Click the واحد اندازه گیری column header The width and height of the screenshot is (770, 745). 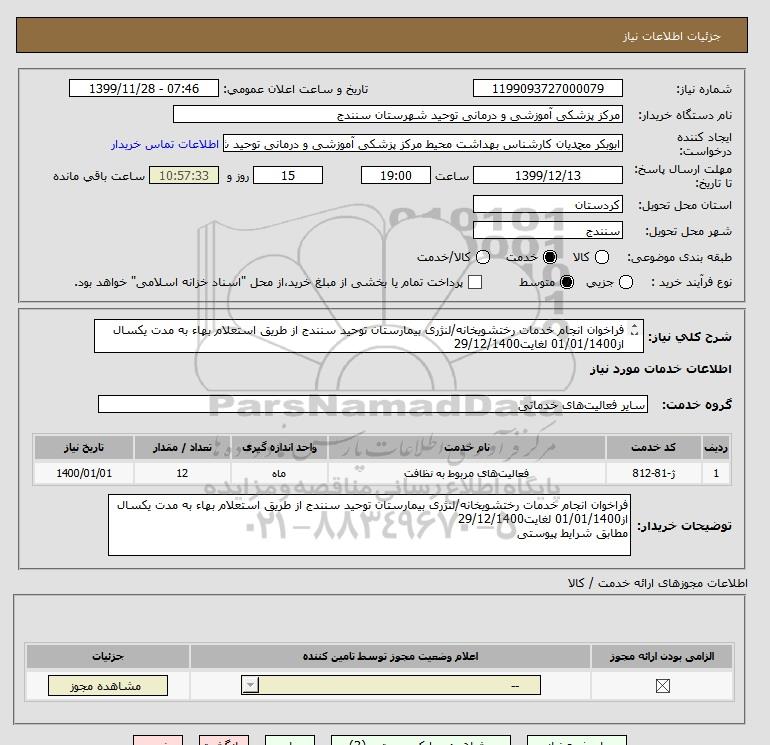pyautogui.click(x=279, y=447)
